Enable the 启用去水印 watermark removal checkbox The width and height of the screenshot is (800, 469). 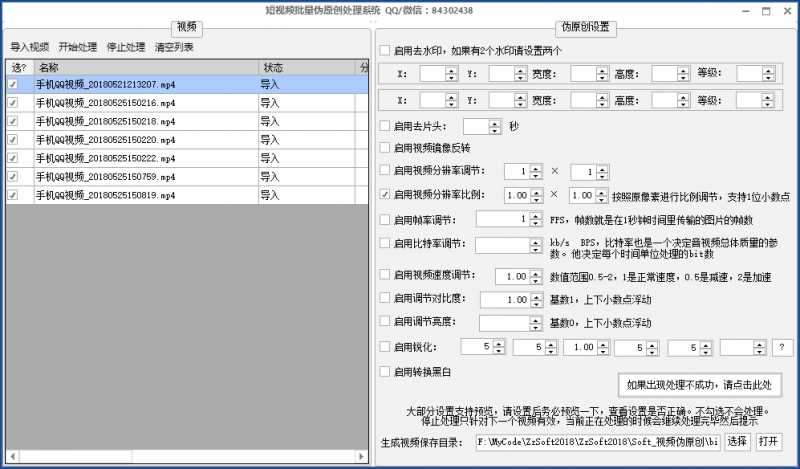click(x=386, y=49)
